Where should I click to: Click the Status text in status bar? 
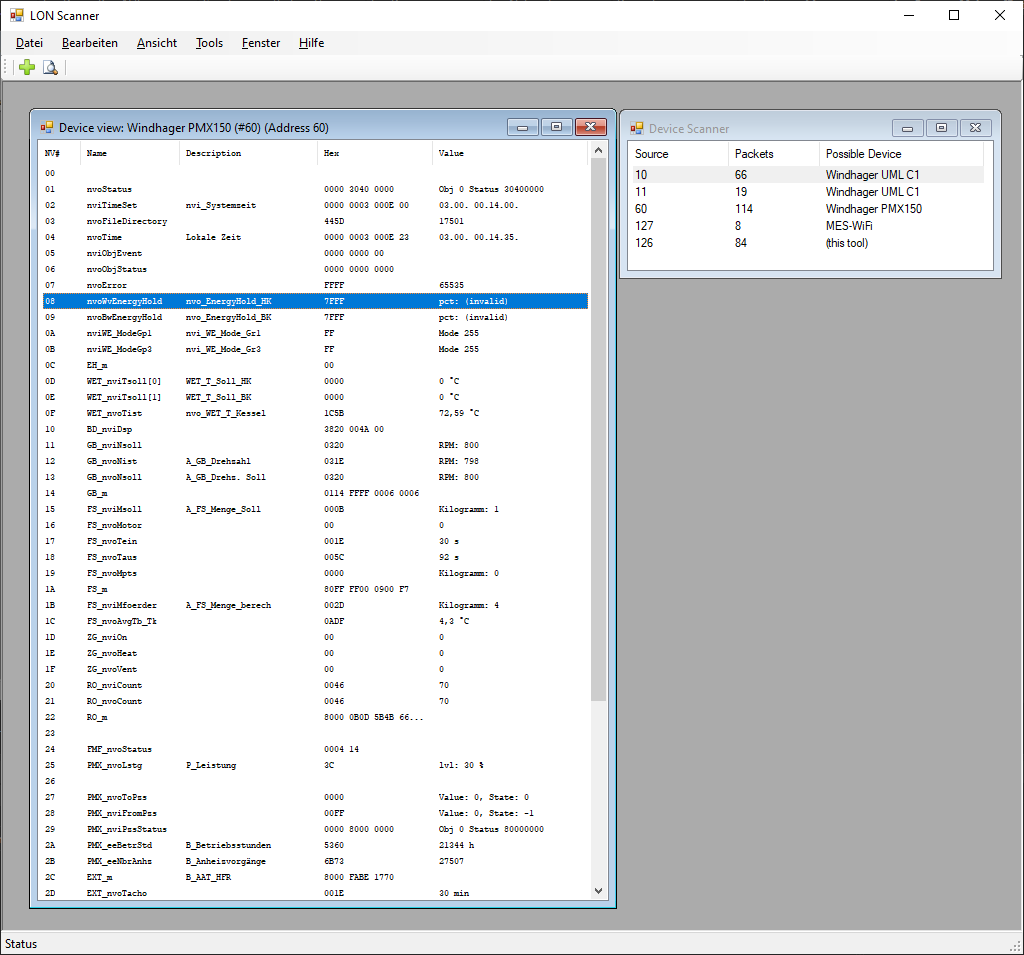21,944
